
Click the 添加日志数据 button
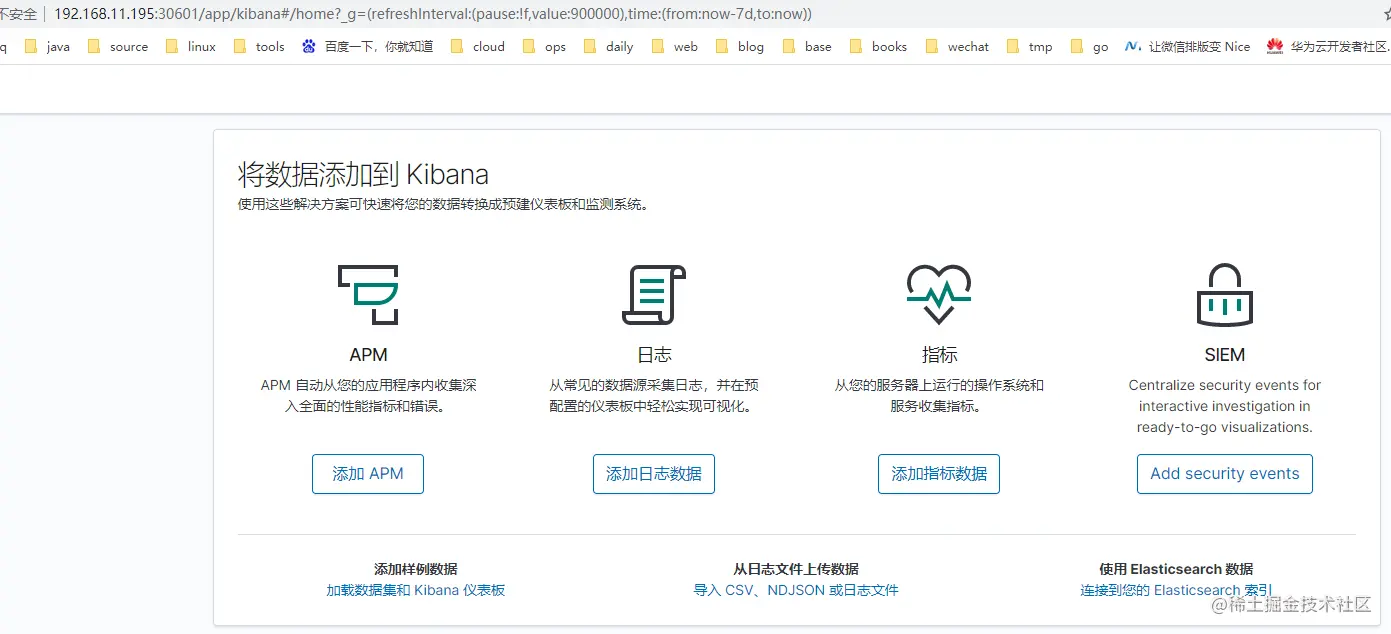pos(654,474)
